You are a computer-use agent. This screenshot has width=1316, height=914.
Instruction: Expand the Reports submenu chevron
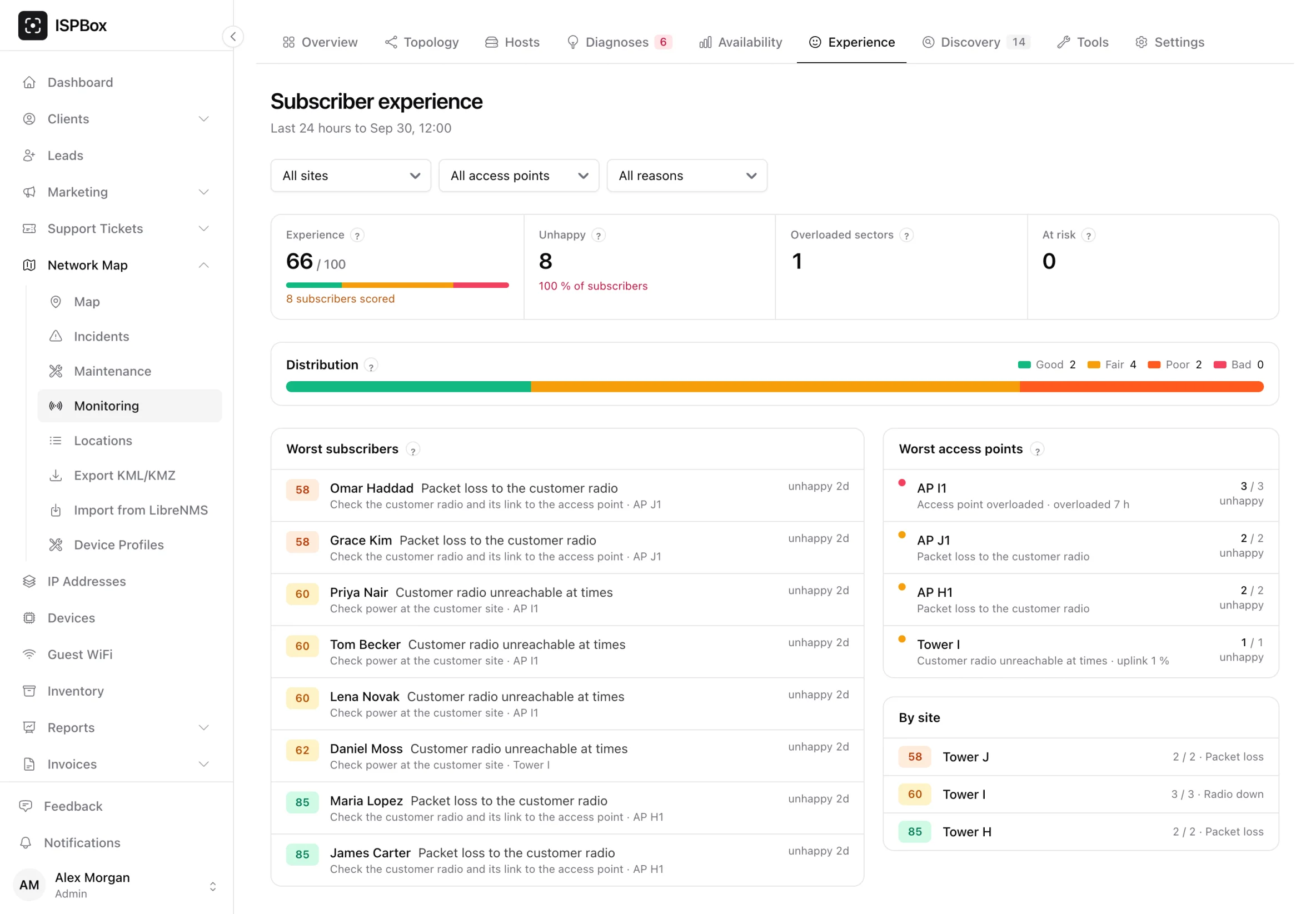[x=204, y=728]
